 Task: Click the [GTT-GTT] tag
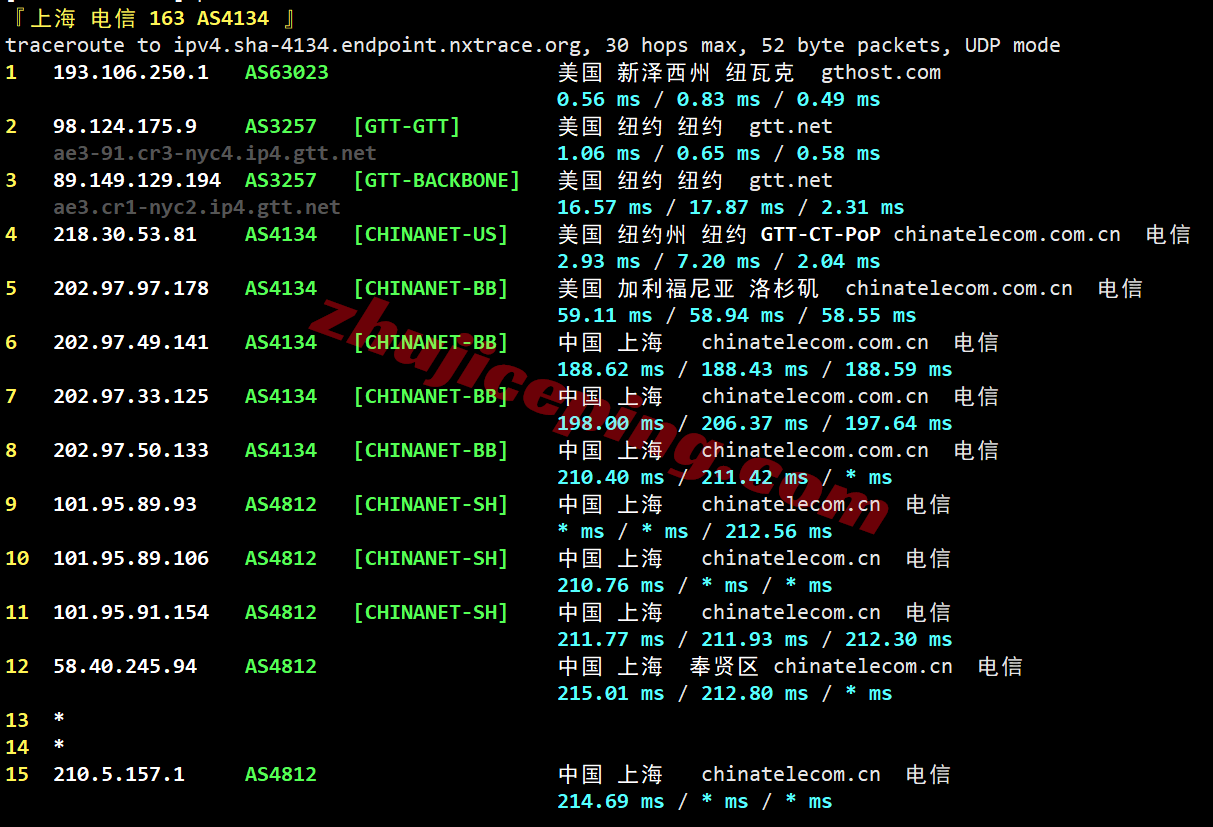(x=407, y=126)
